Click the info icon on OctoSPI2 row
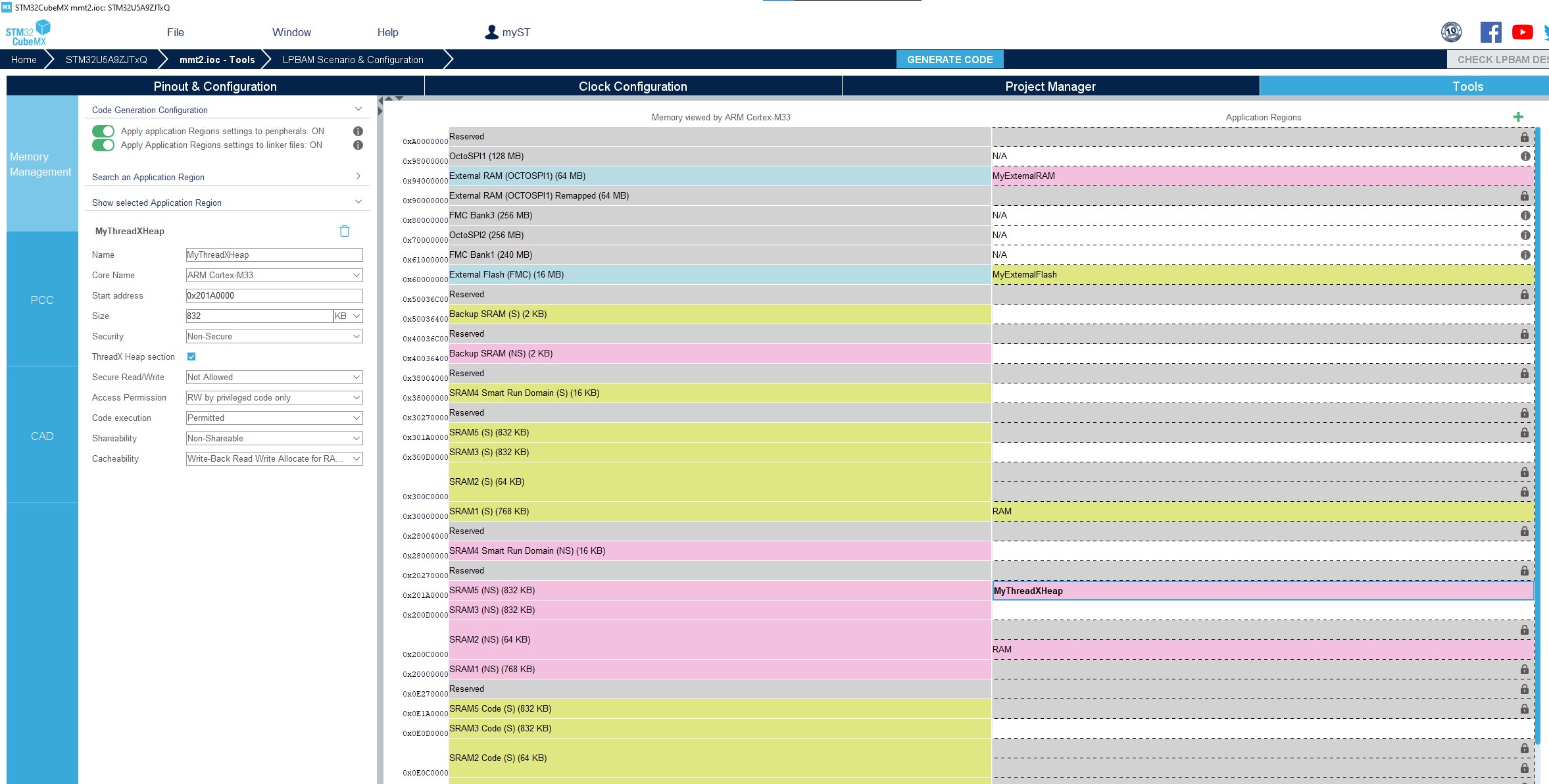 pyautogui.click(x=1525, y=235)
